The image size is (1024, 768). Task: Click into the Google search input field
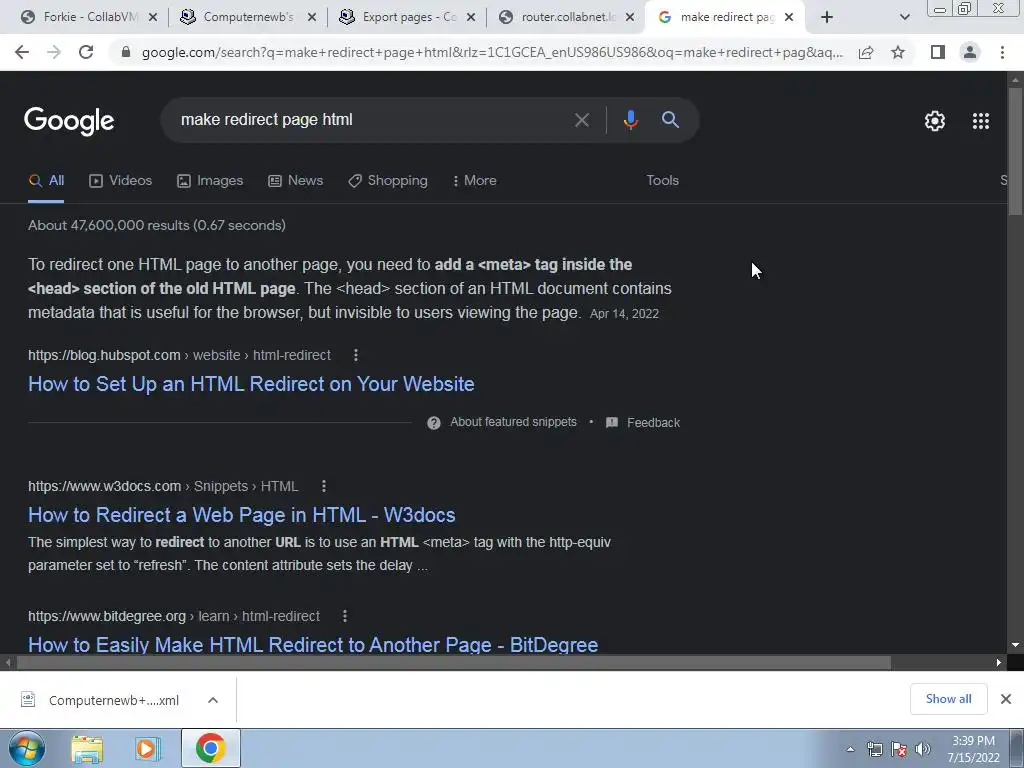(372, 120)
